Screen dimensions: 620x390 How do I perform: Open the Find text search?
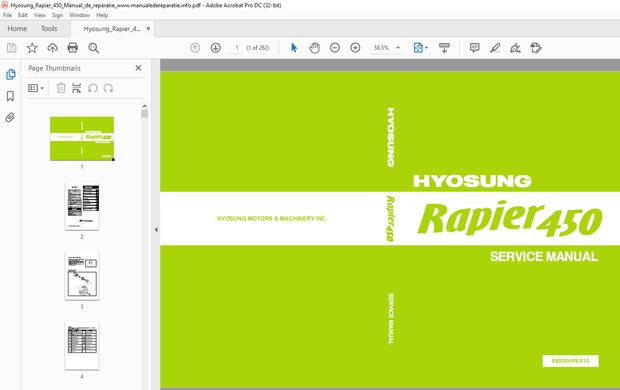tap(94, 48)
